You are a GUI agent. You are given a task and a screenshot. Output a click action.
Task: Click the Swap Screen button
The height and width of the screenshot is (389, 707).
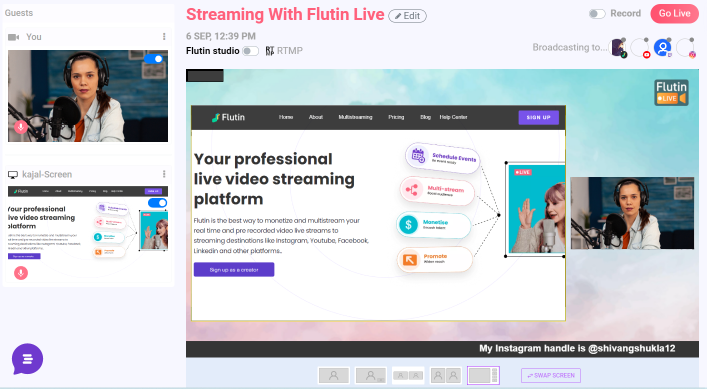[x=551, y=375]
